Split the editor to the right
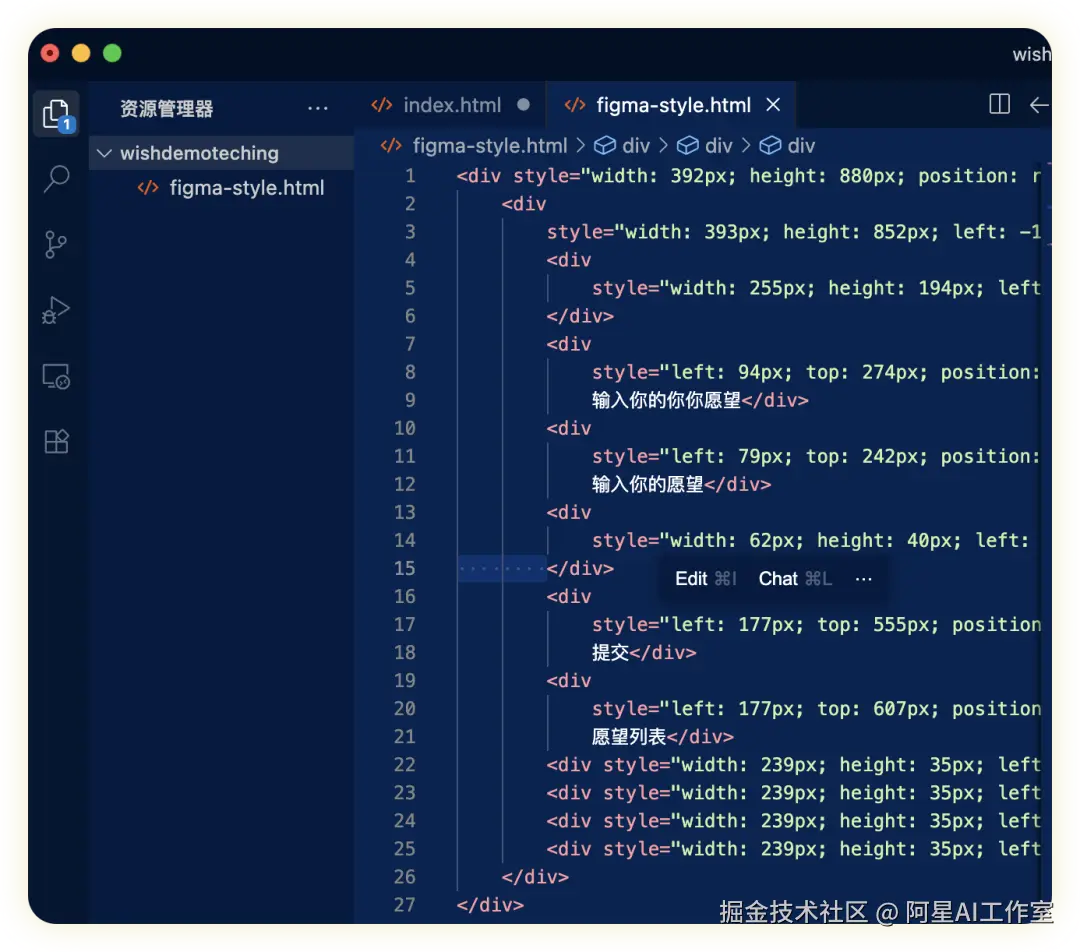The width and height of the screenshot is (1080, 952). [x=999, y=105]
